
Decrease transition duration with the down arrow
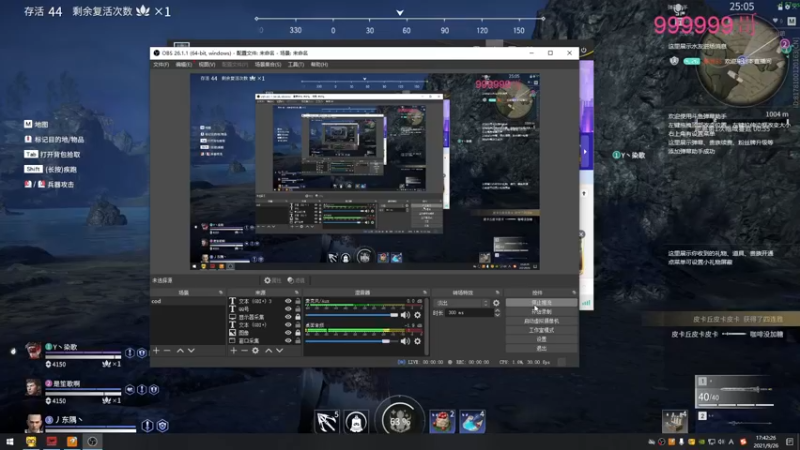tap(497, 315)
